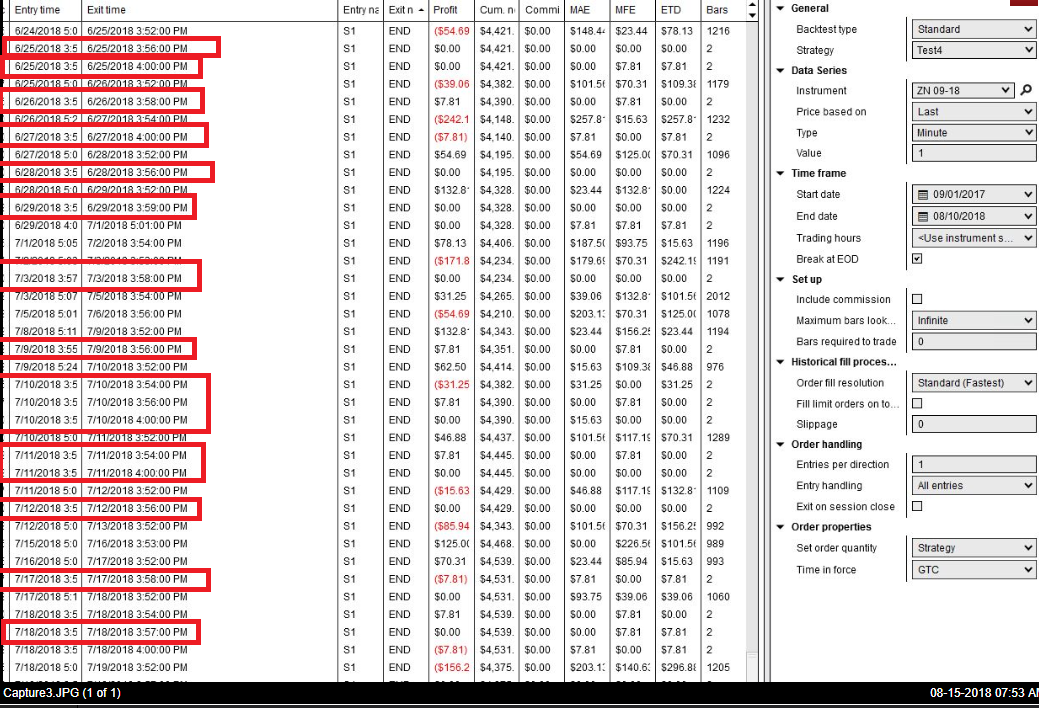The image size is (1039, 708).
Task: Open the Time in force dropdown showing GTC
Action: click(973, 569)
